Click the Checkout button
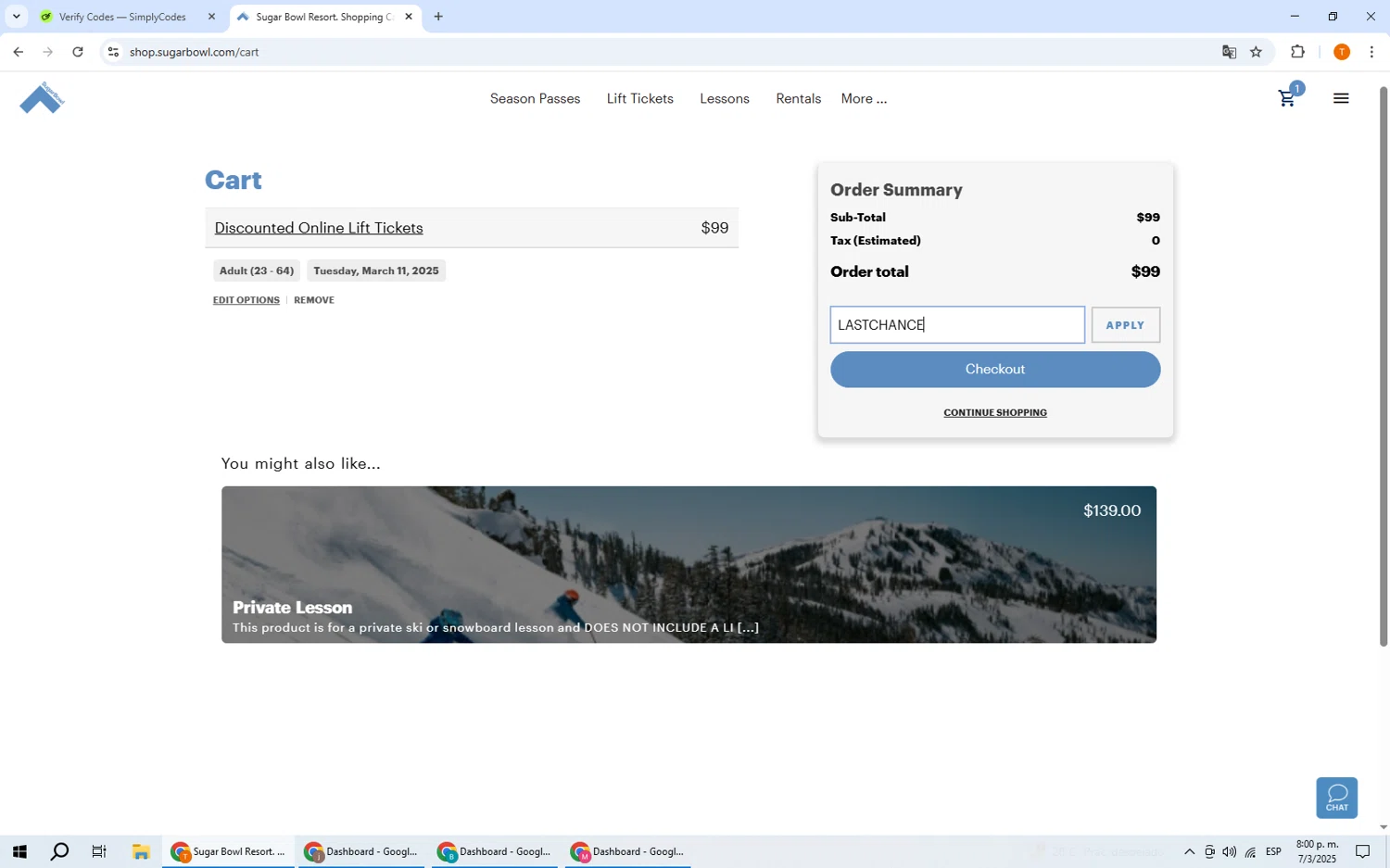The width and height of the screenshot is (1390, 868). 995,369
